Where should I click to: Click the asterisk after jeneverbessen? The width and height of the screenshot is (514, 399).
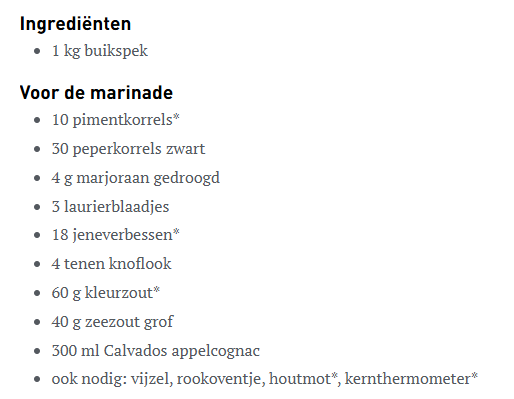(x=176, y=231)
